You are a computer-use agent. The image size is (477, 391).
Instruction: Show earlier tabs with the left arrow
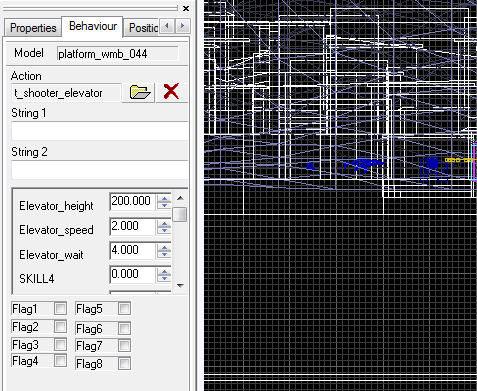[167, 25]
